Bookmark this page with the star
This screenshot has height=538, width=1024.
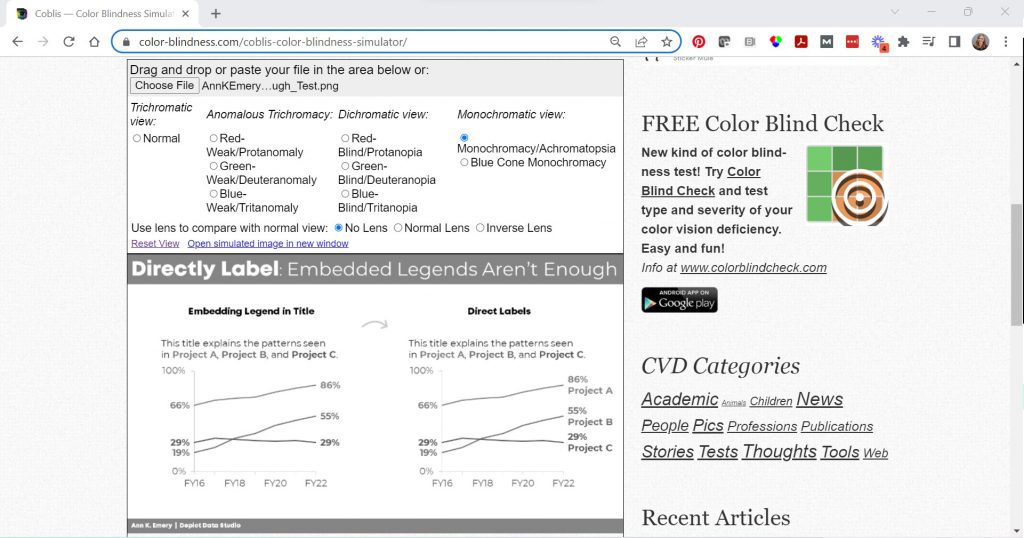click(666, 42)
